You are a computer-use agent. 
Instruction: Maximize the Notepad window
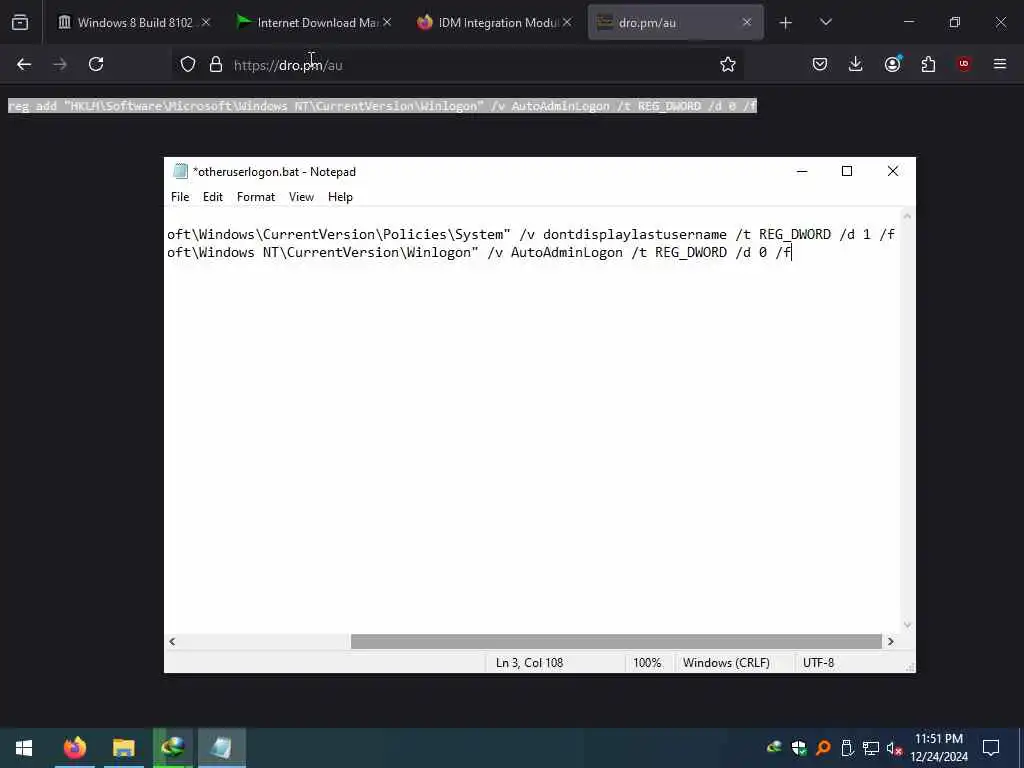[847, 171]
